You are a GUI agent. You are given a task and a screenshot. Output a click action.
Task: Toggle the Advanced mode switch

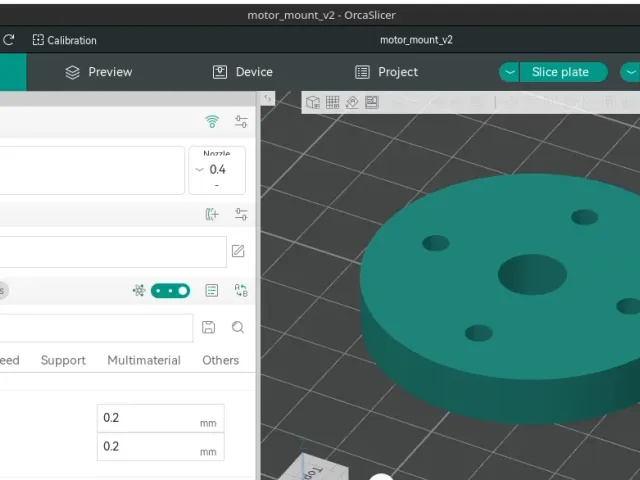coord(170,291)
